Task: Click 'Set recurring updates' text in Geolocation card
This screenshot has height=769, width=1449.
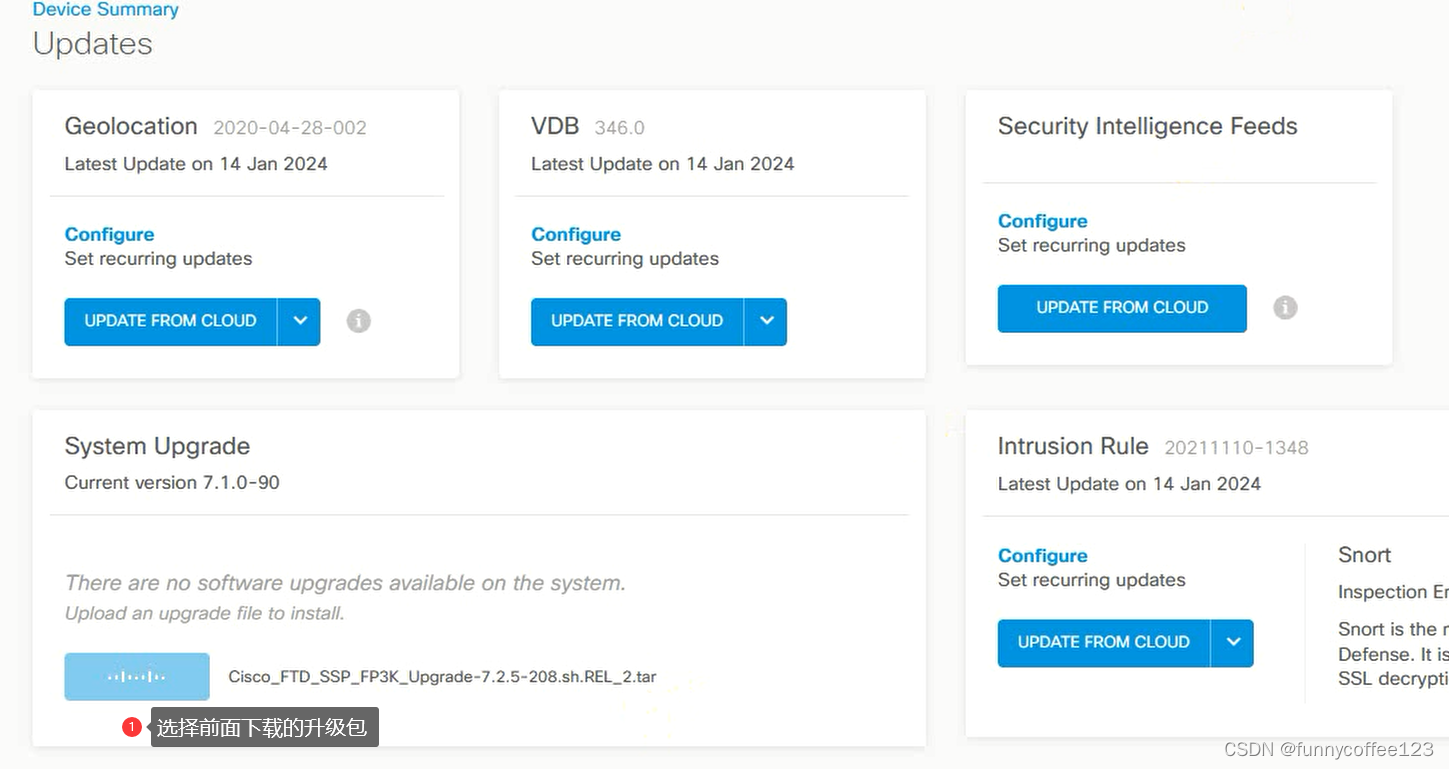Action: point(158,259)
